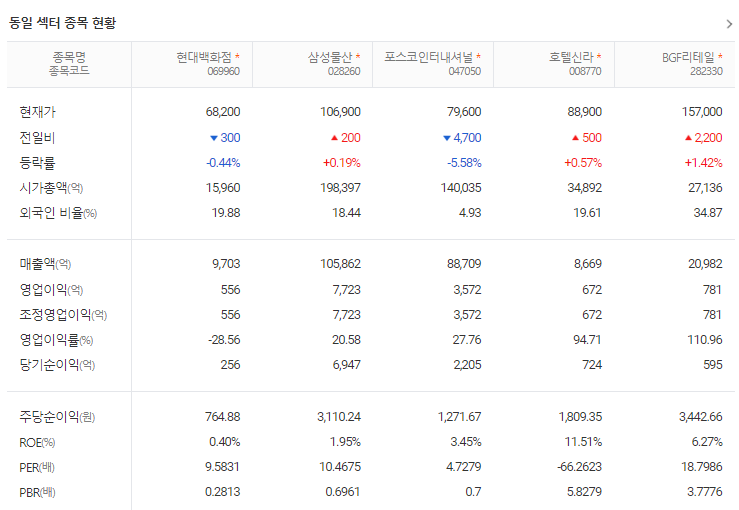739x510 pixels.
Task: Select PER value 9.5831
Action: (222, 467)
